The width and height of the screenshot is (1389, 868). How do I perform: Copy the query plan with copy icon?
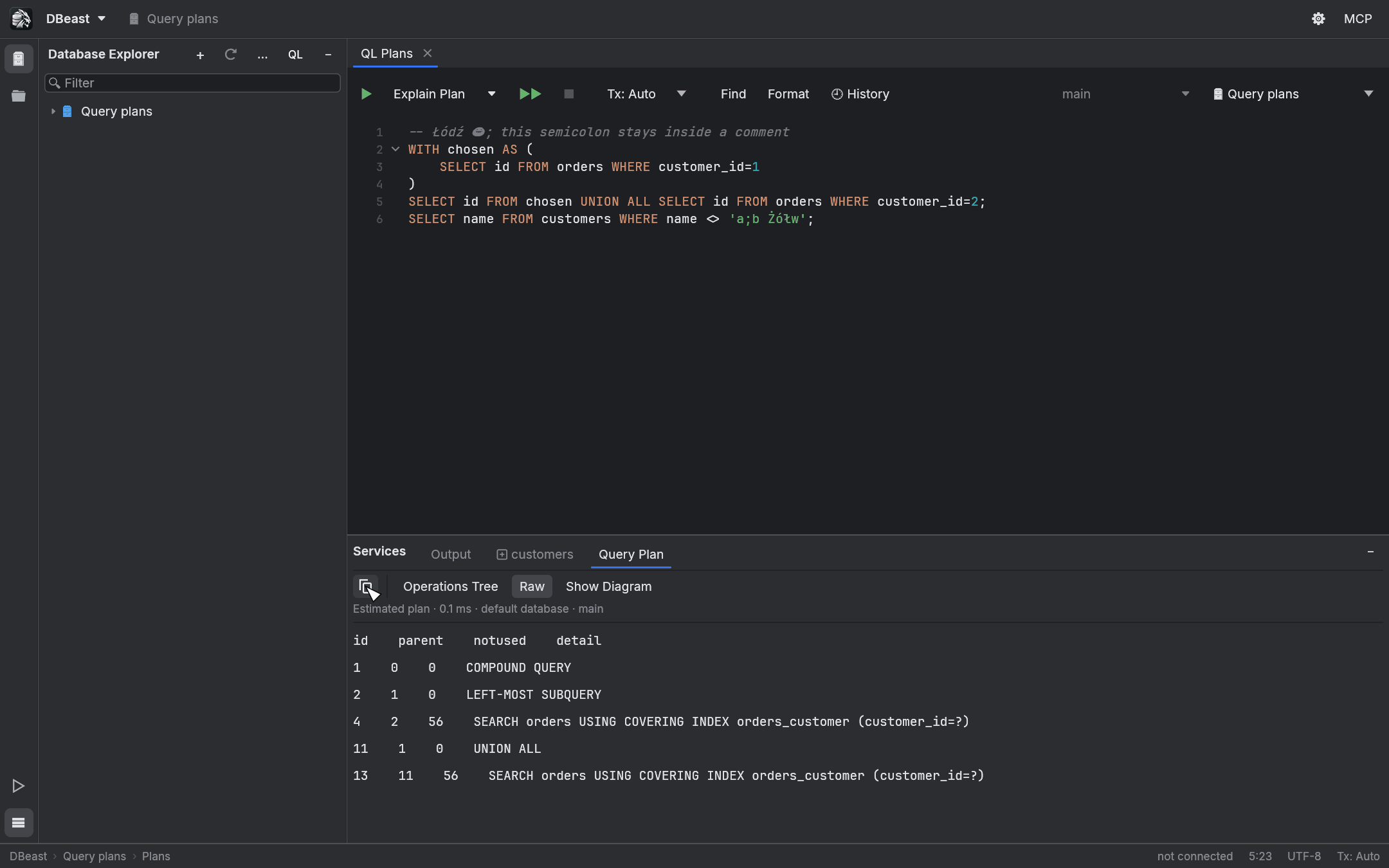pos(366,586)
